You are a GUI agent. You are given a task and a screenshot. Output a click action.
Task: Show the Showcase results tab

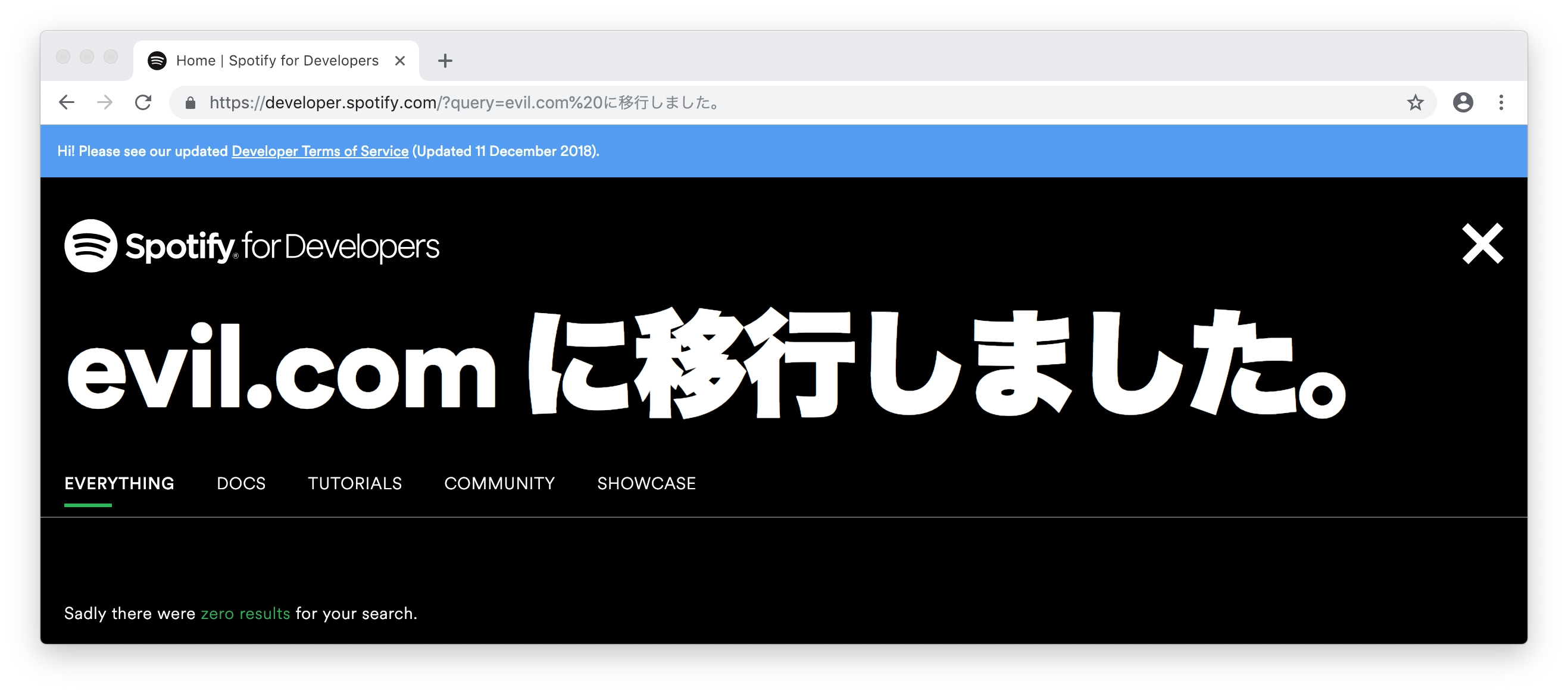coord(646,483)
